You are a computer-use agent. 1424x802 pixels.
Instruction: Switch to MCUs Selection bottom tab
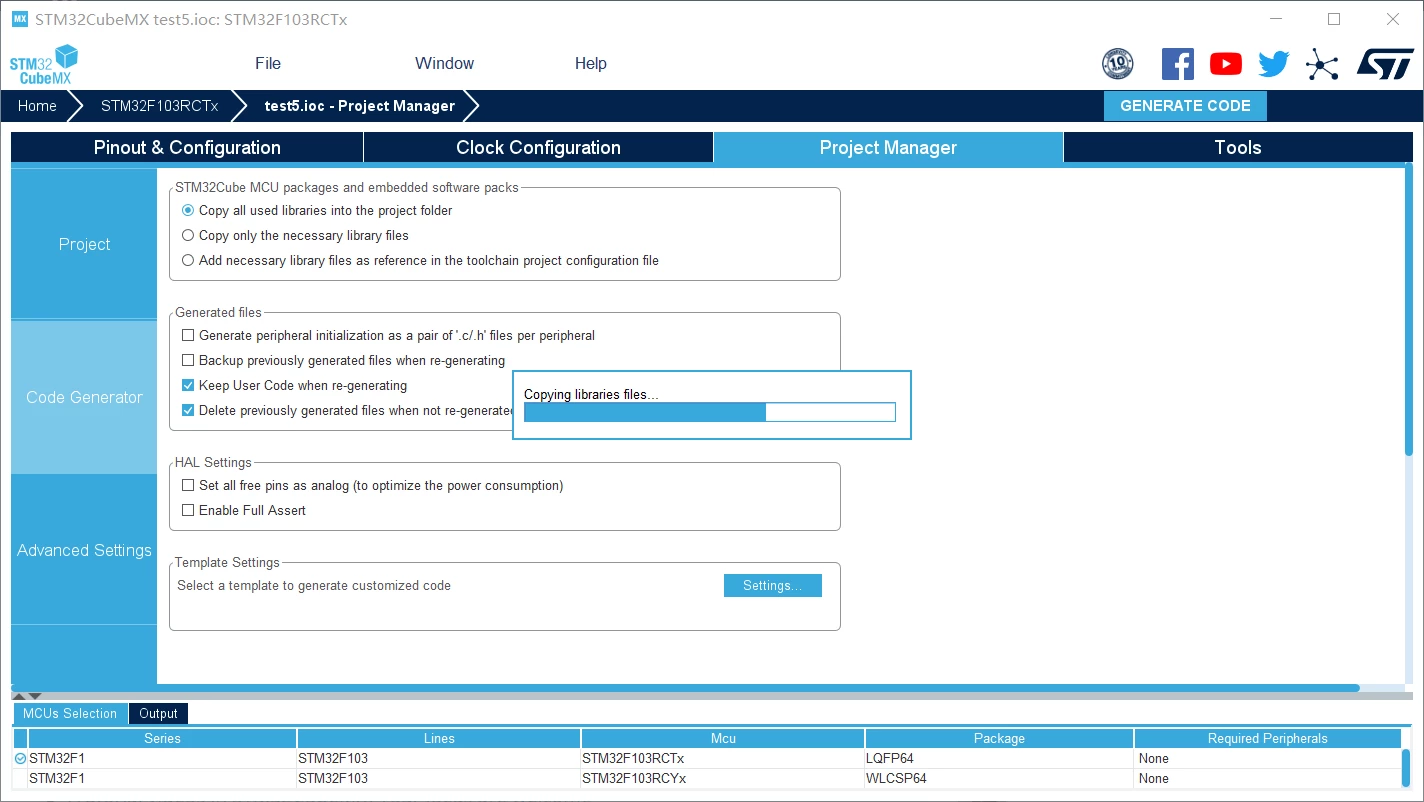click(70, 714)
